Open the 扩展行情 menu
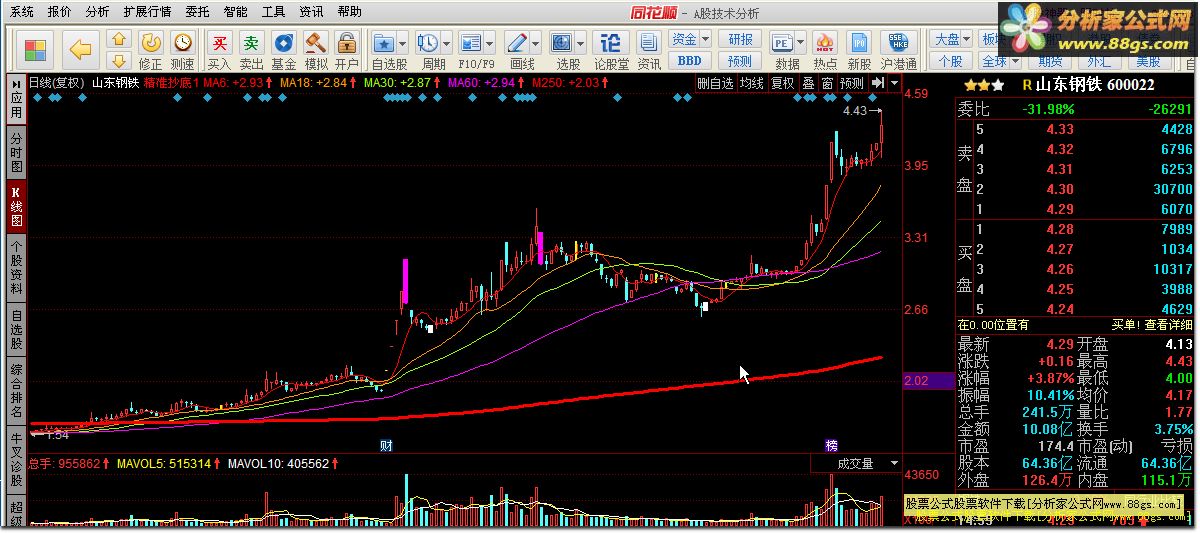The image size is (1200, 533). tap(147, 12)
